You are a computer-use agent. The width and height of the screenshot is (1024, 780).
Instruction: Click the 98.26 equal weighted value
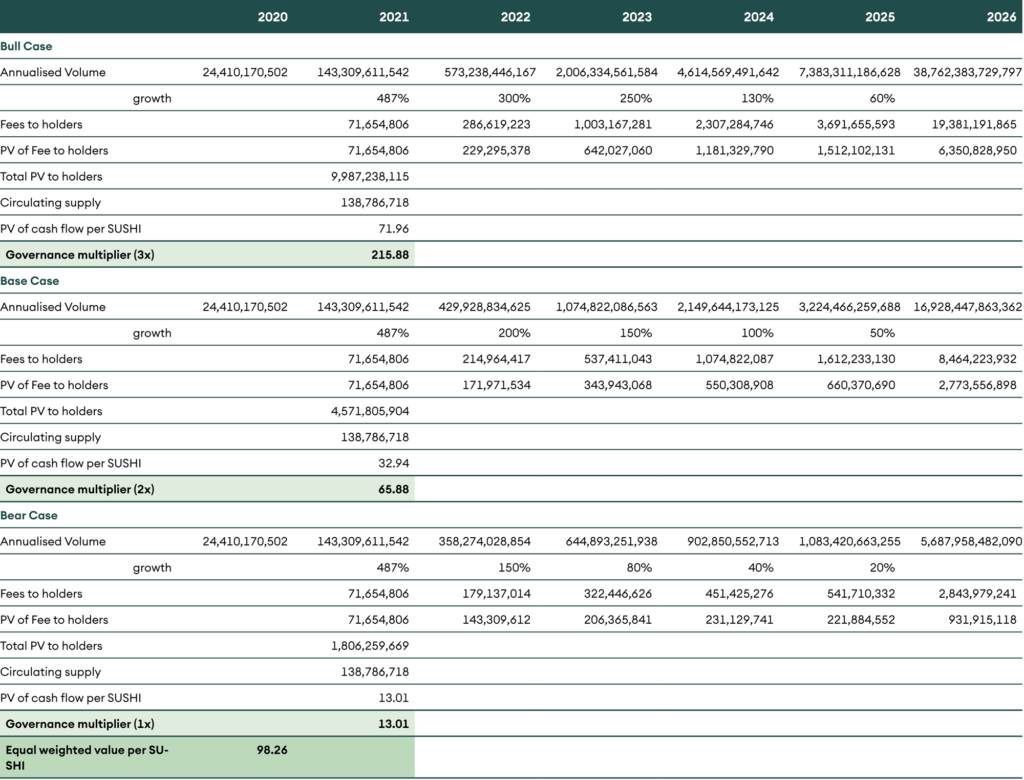272,749
